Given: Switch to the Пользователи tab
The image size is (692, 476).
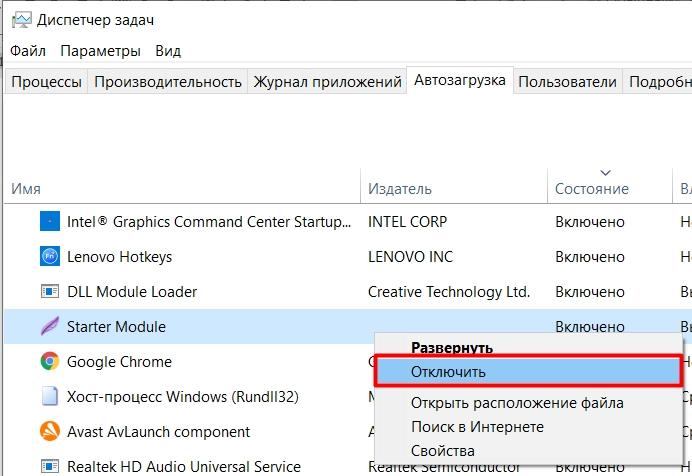Looking at the screenshot, I should pos(568,82).
